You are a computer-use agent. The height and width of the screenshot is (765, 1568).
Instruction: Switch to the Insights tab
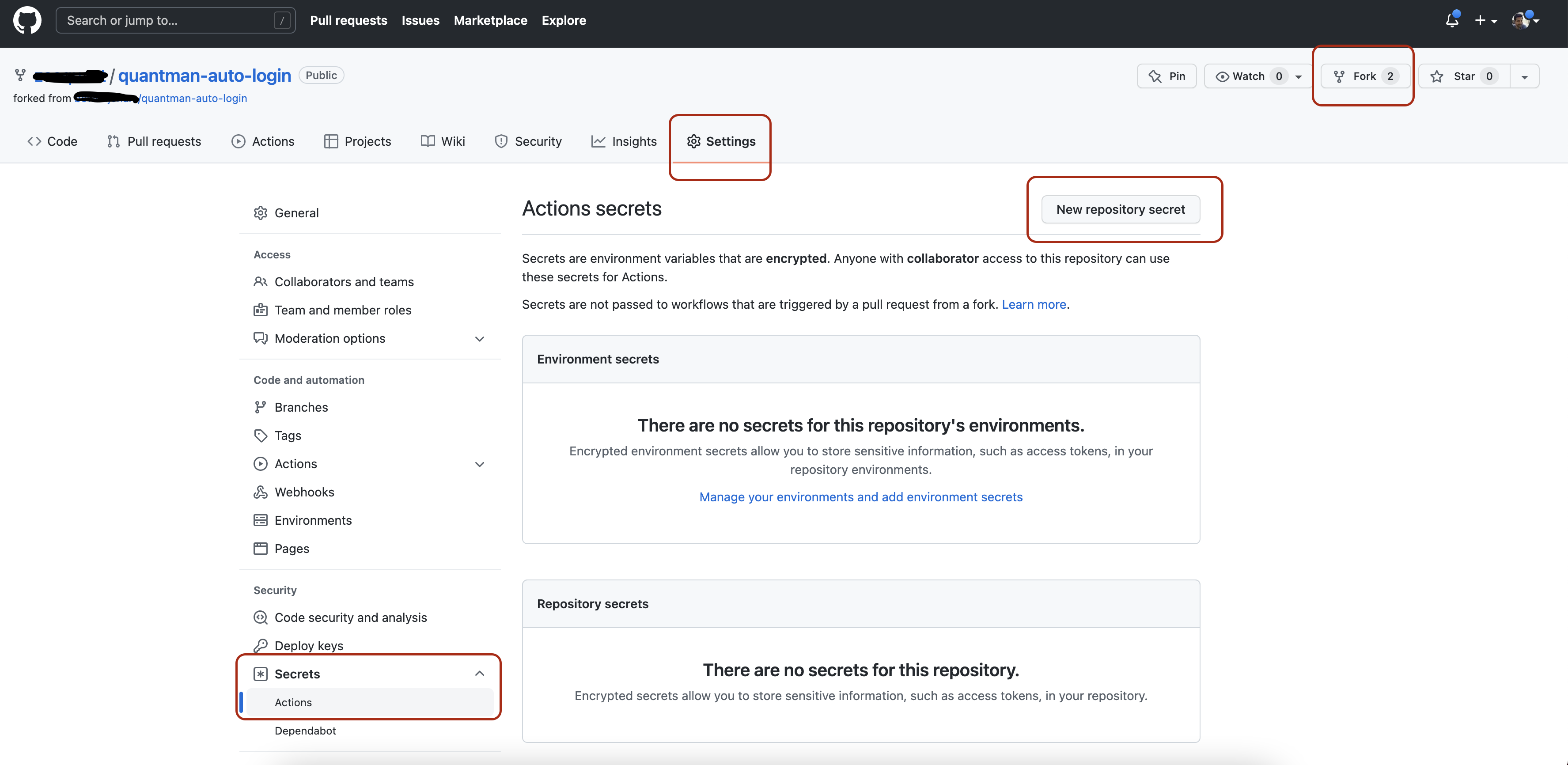pyautogui.click(x=624, y=141)
